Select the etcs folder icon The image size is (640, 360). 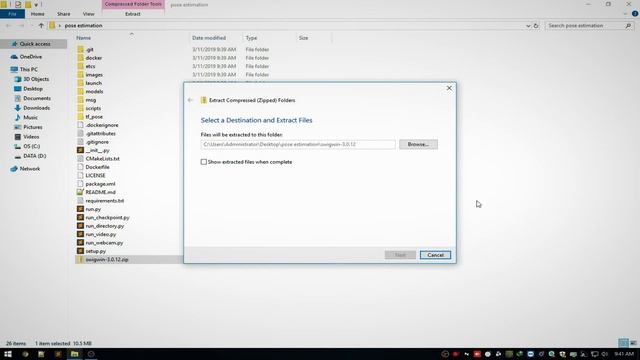(x=80, y=66)
